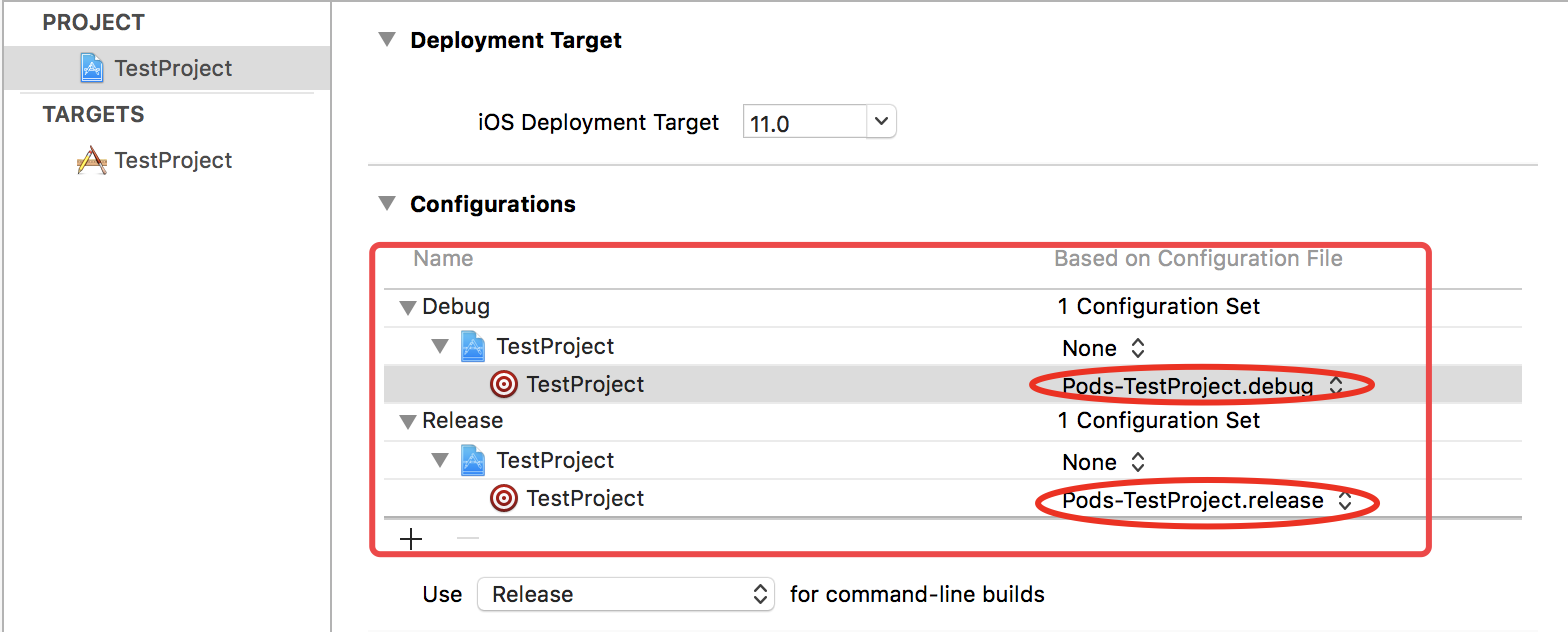Click the target bullseye icon under Debug
The height and width of the screenshot is (632, 1568).
point(504,384)
